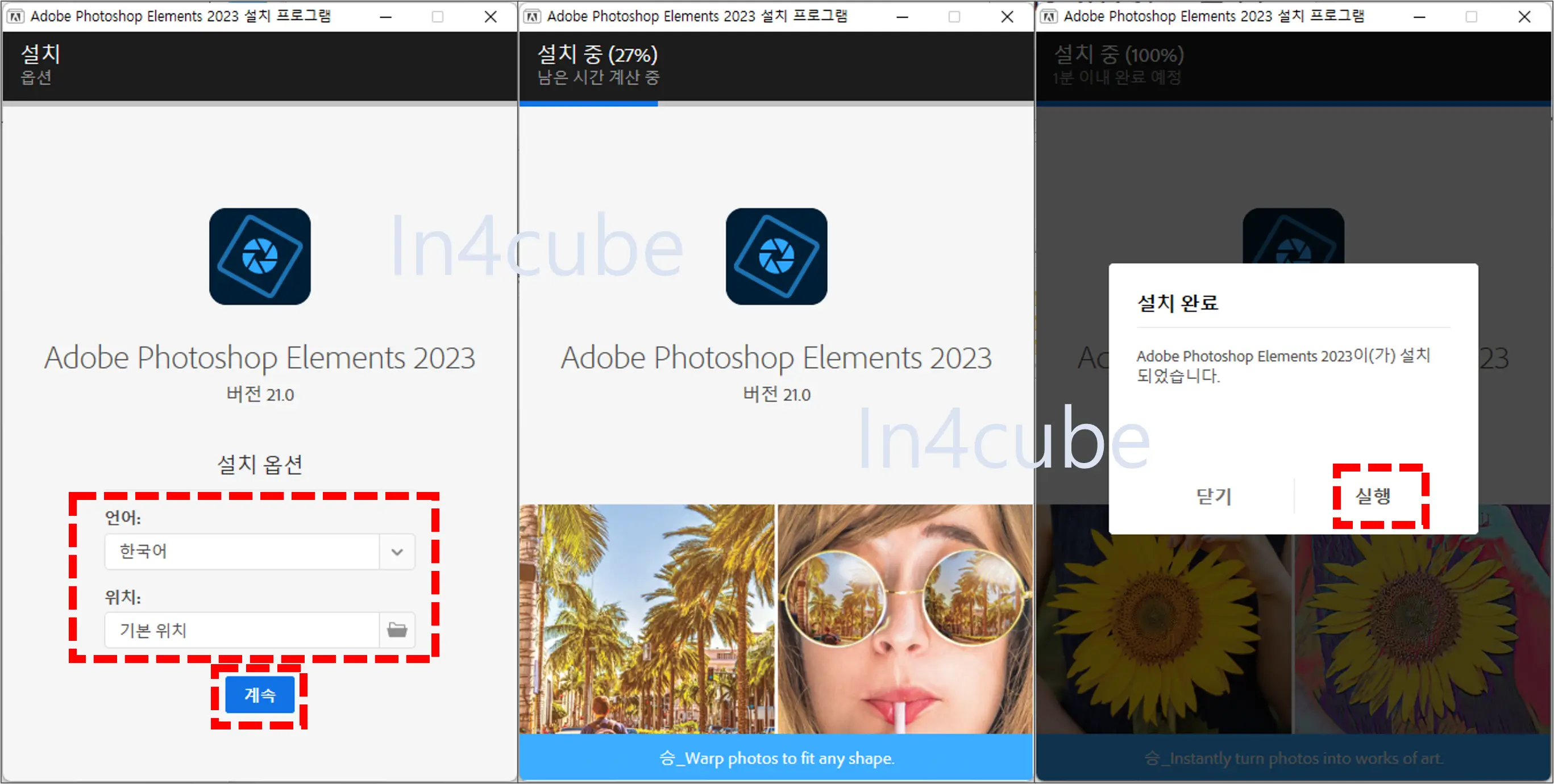Image resolution: width=1554 pixels, height=784 pixels.
Task: Click the folder browse icon next to 기본 위치
Action: tap(397, 630)
